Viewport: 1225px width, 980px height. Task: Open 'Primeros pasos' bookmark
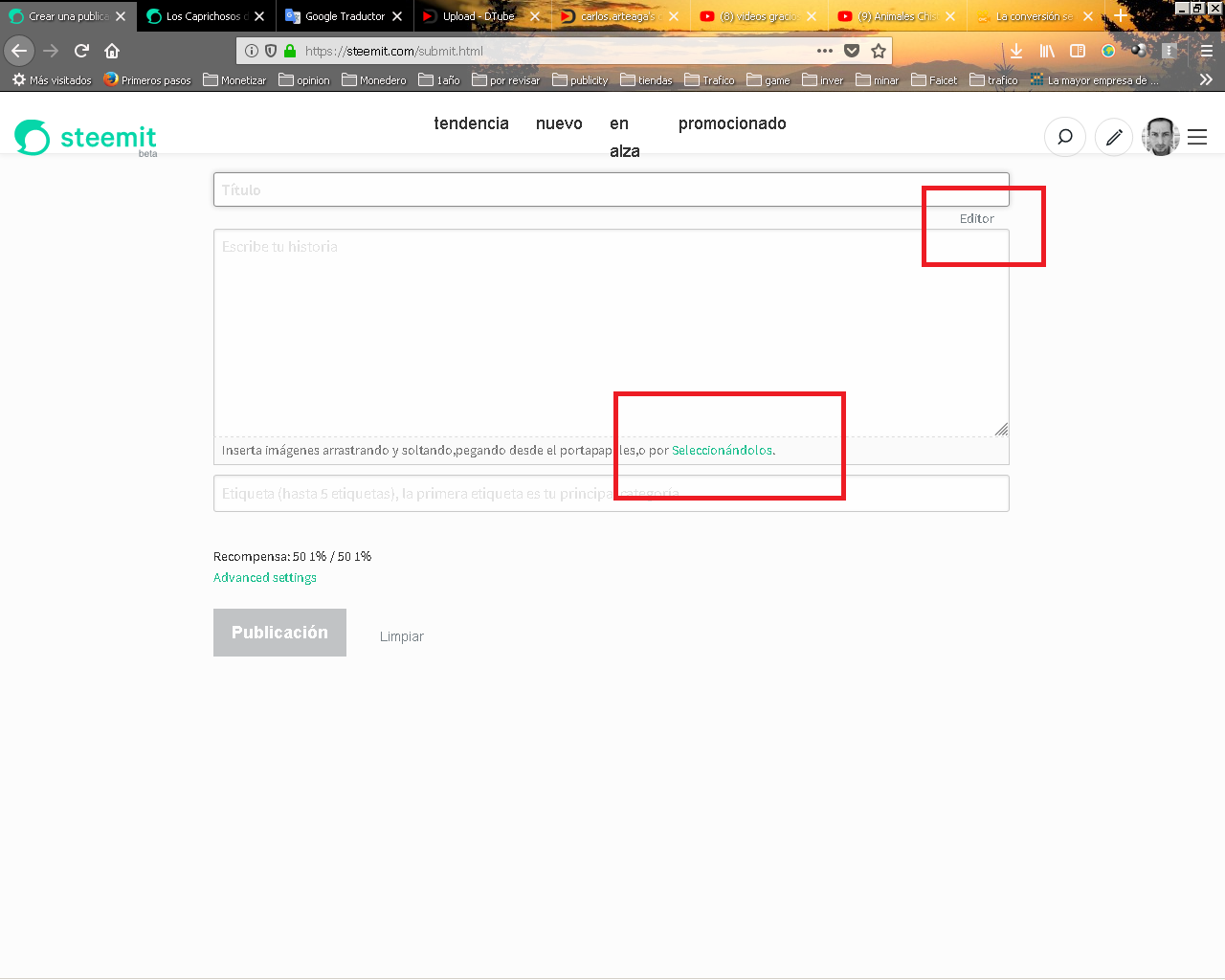point(147,79)
